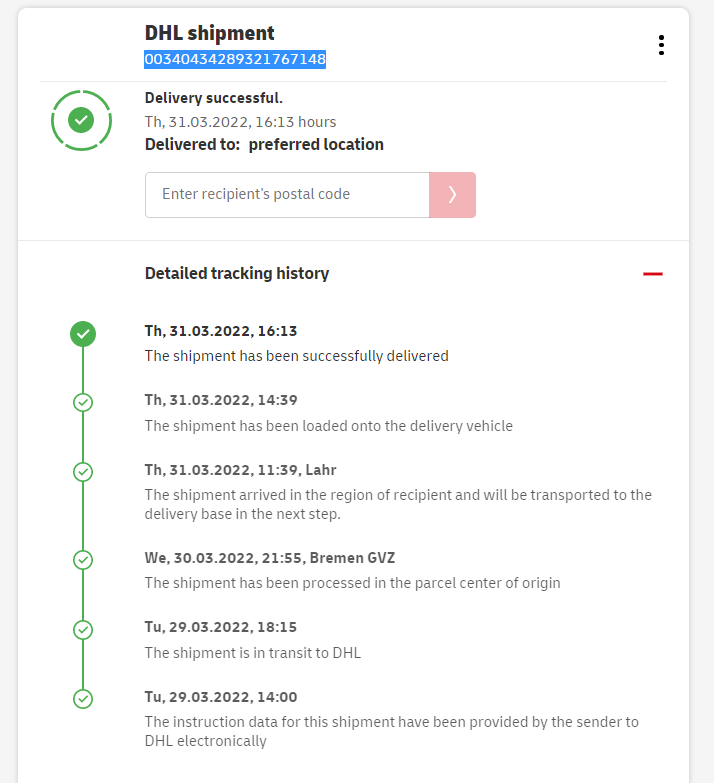Image resolution: width=714 pixels, height=783 pixels.
Task: Click checkmark beside in transit to DHL
Action: click(83, 630)
